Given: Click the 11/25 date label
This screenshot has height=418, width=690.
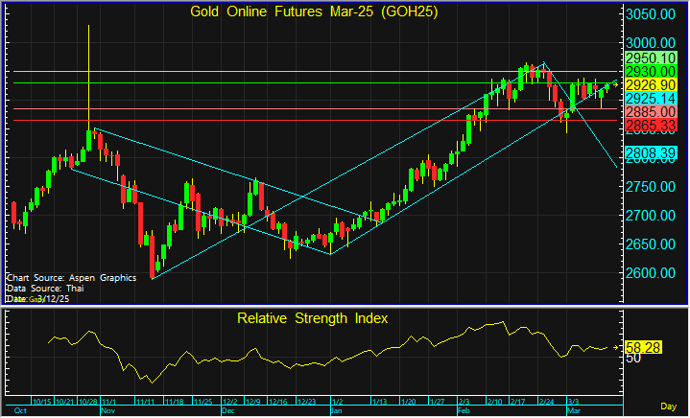Looking at the screenshot, I should 203,402.
